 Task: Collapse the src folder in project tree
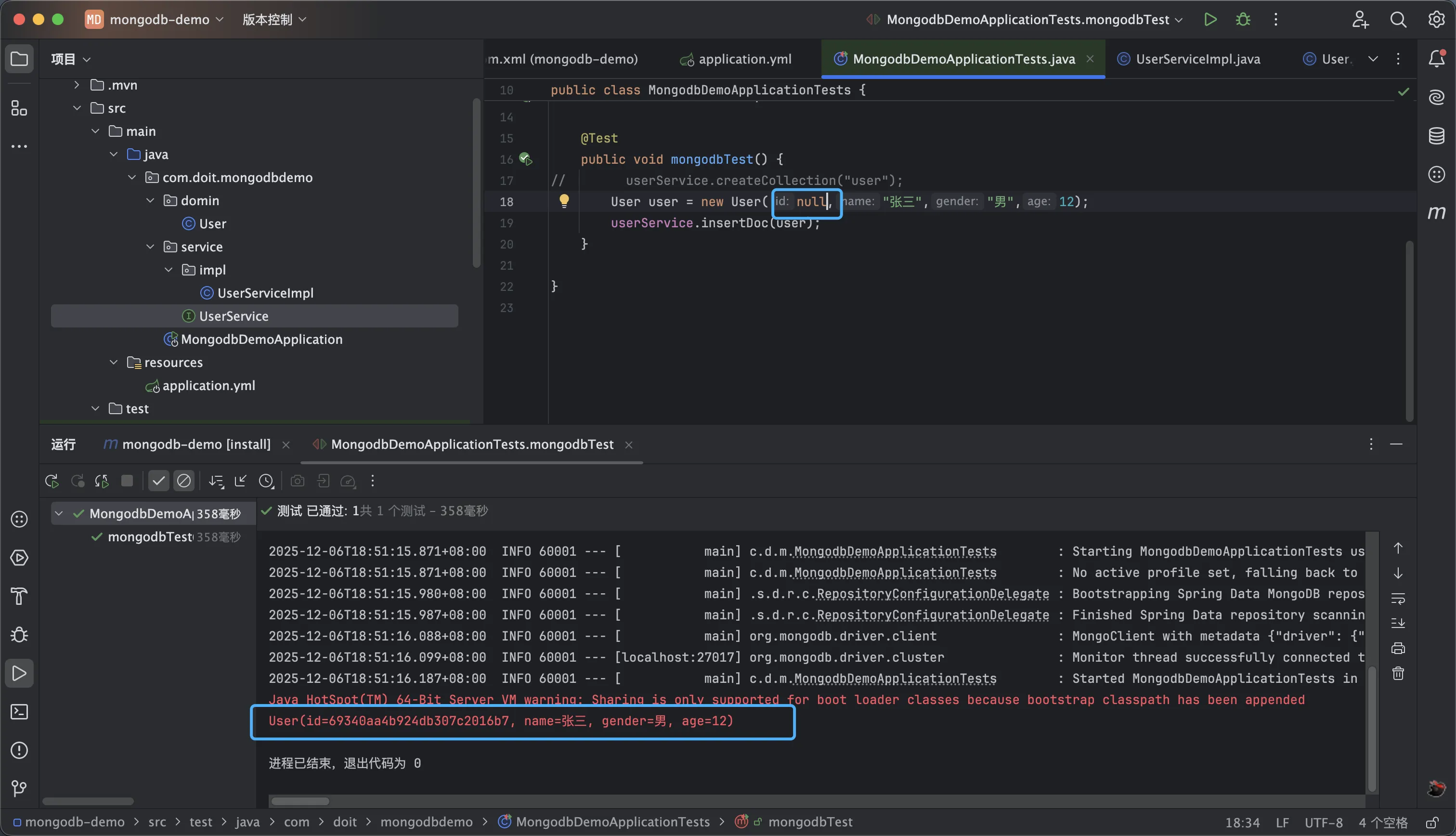[x=77, y=108]
